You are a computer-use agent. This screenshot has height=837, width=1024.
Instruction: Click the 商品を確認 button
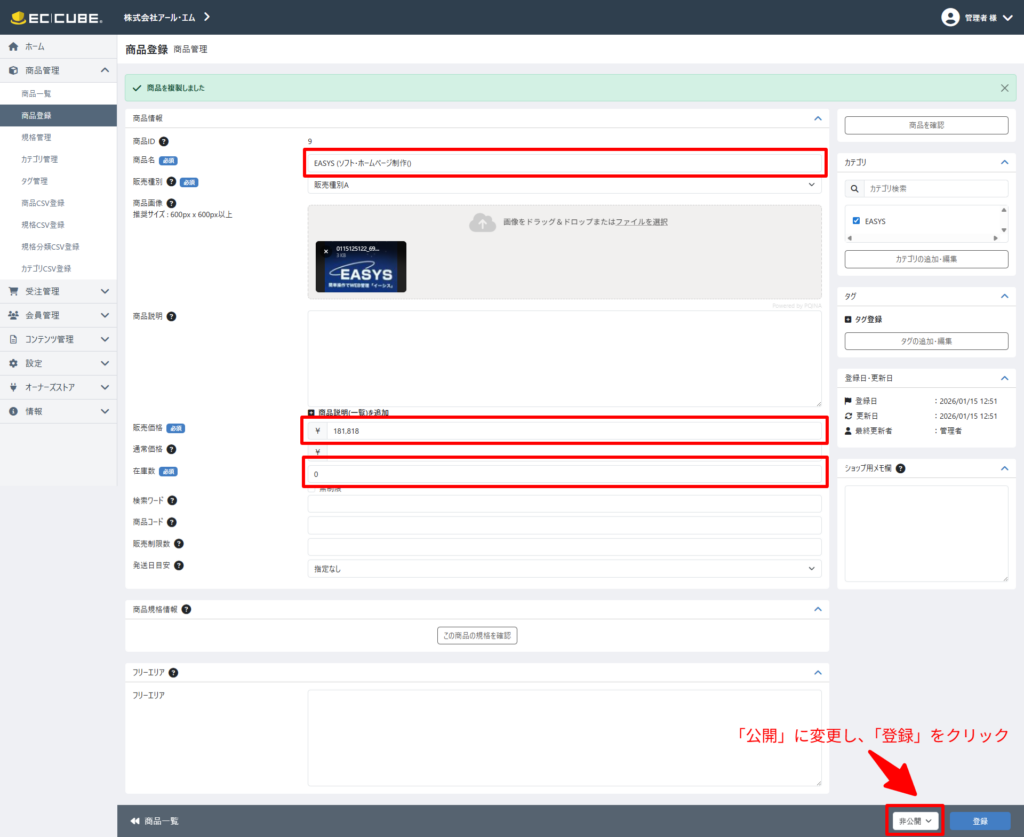click(926, 125)
